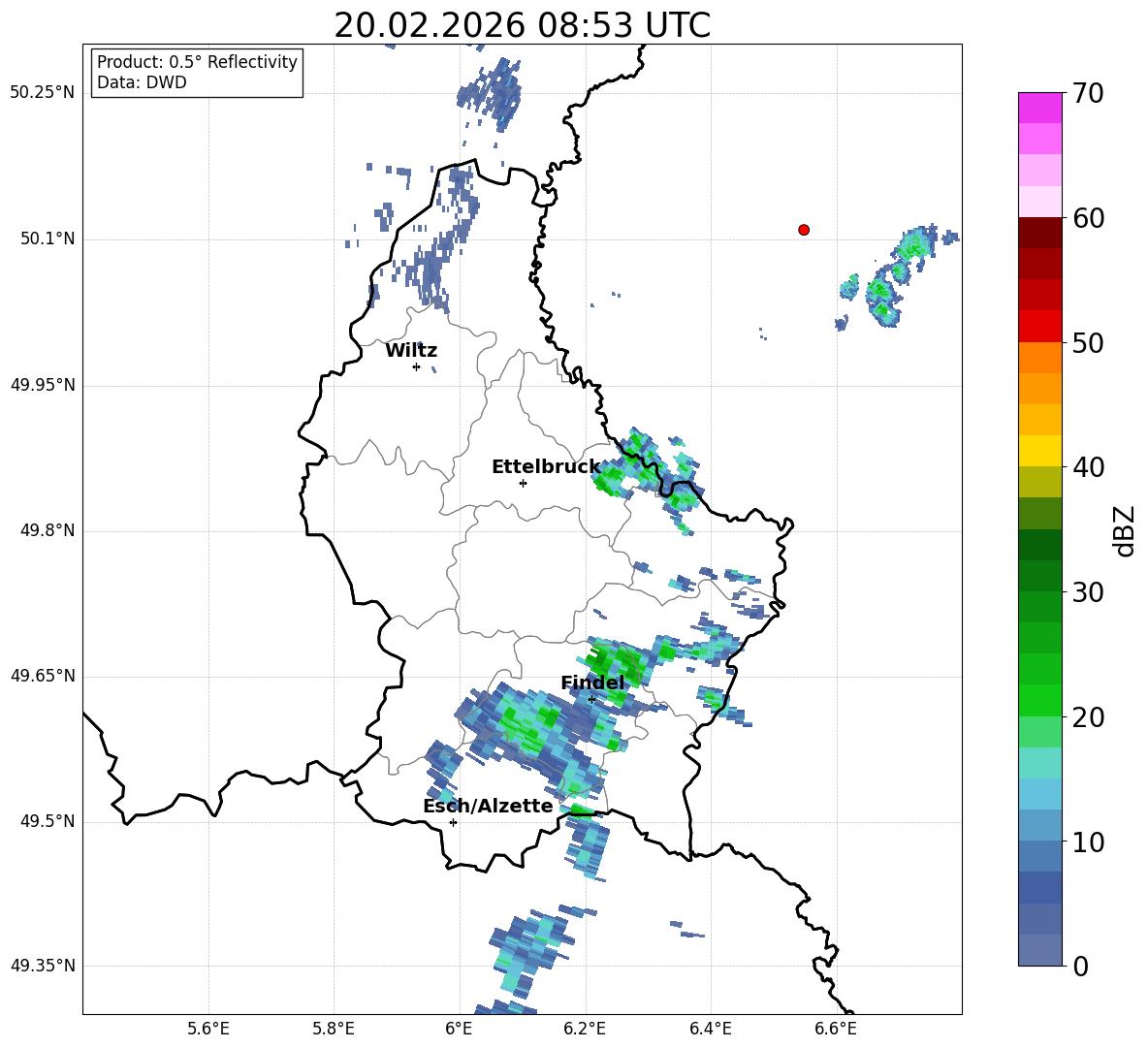Screen dimensions: 1148x1048
Task: Click the 49.35°N latitude label
Action: coord(43,966)
